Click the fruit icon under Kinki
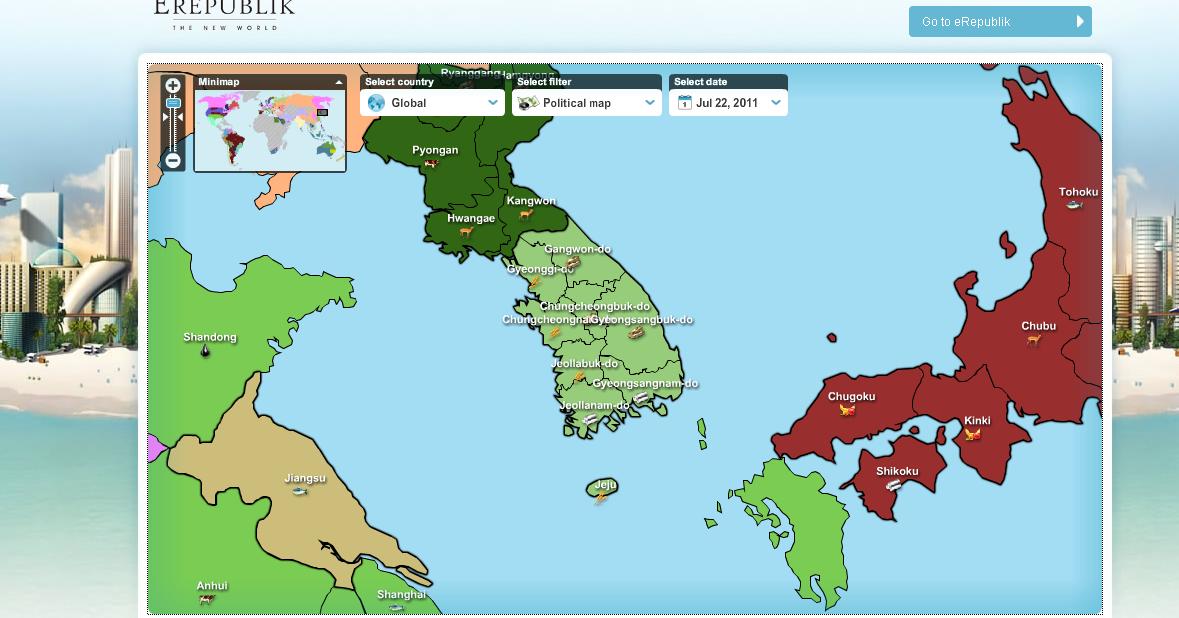 coord(973,434)
